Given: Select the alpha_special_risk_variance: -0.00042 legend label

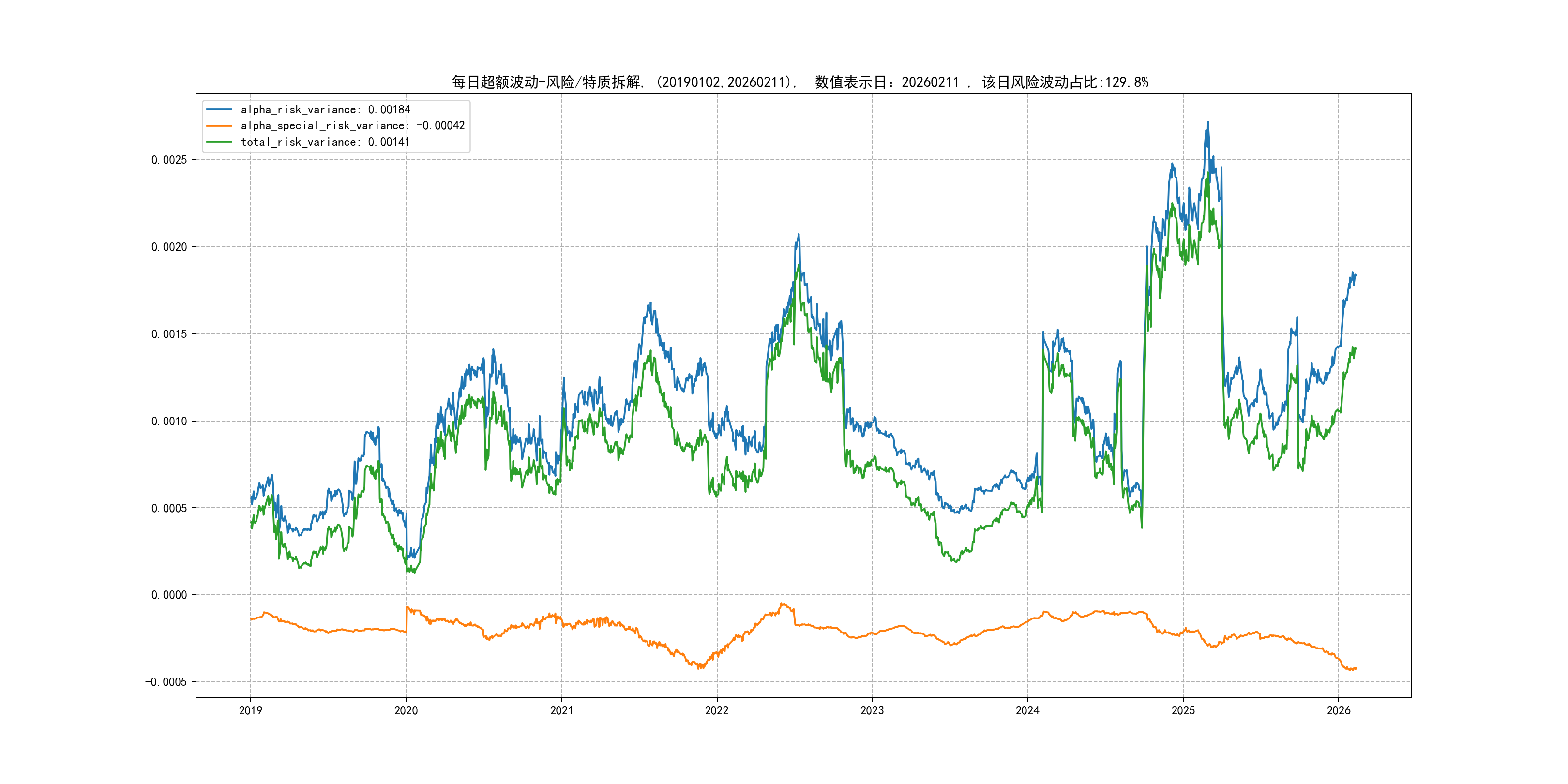Looking at the screenshot, I should pos(352,126).
